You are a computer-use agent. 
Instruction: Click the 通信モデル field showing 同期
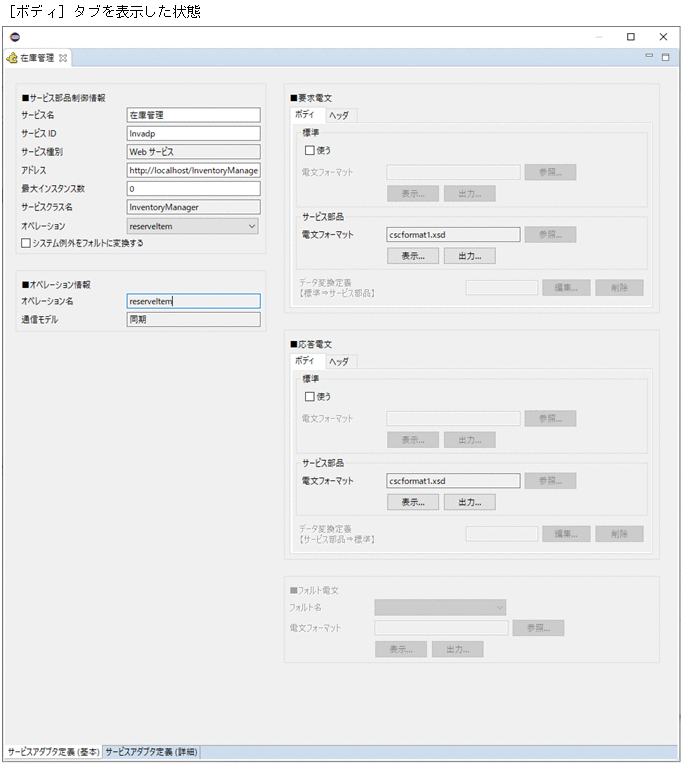point(193,320)
